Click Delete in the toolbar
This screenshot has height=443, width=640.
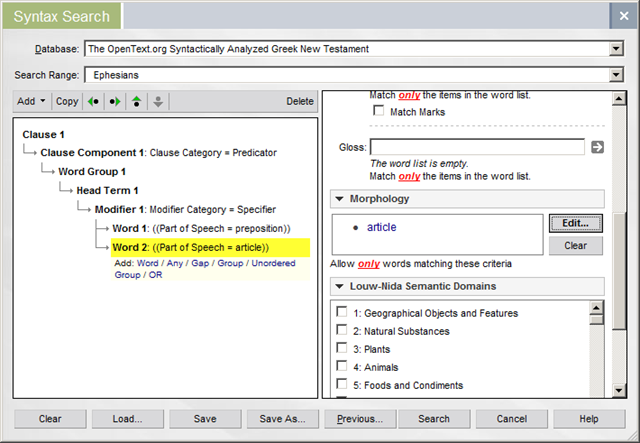[x=299, y=101]
